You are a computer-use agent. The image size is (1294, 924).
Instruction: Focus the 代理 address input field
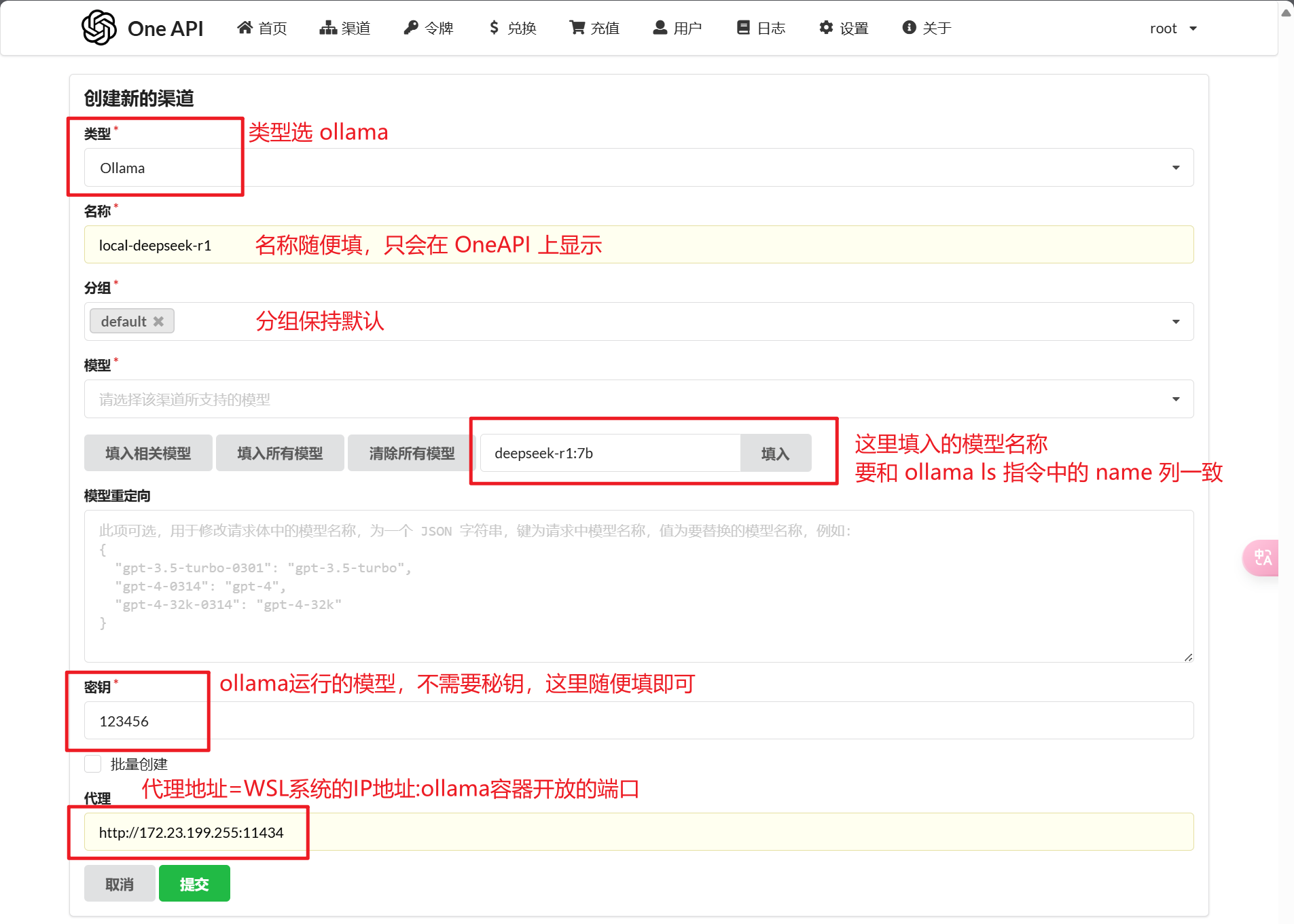(x=639, y=832)
